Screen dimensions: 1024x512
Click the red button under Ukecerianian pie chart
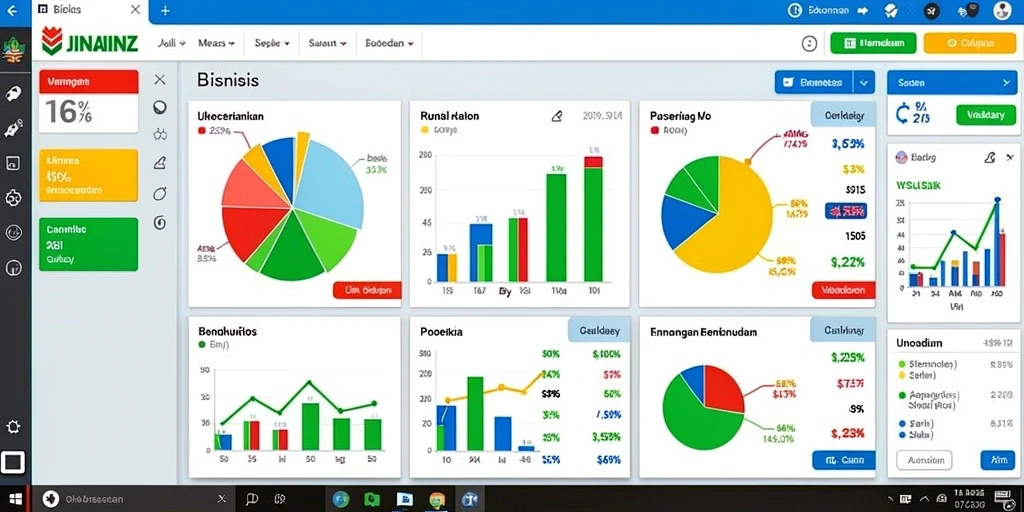pyautogui.click(x=366, y=290)
